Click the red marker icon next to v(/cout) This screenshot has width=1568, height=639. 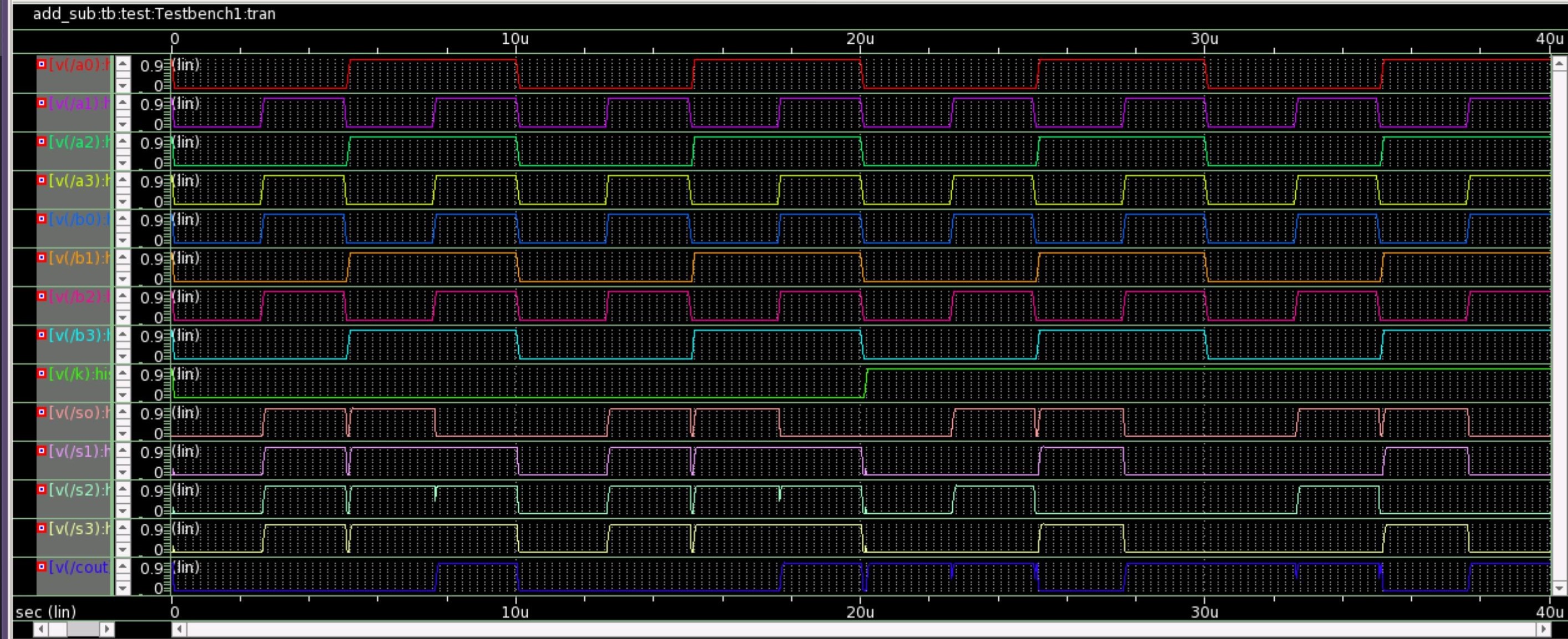click(42, 566)
